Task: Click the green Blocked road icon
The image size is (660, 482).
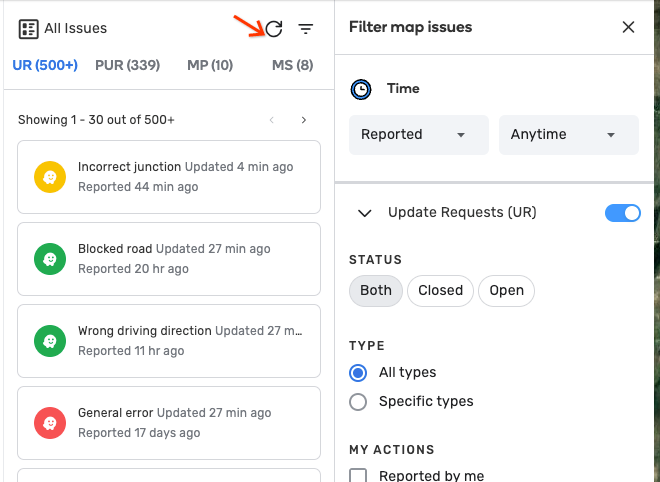Action: tap(50, 259)
